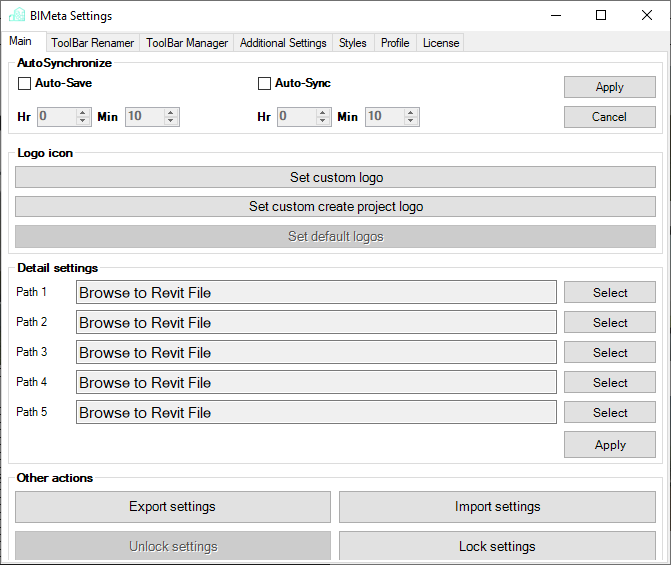This screenshot has width=671, height=565.
Task: Click the Path 3 Revit file field
Action: tap(316, 353)
